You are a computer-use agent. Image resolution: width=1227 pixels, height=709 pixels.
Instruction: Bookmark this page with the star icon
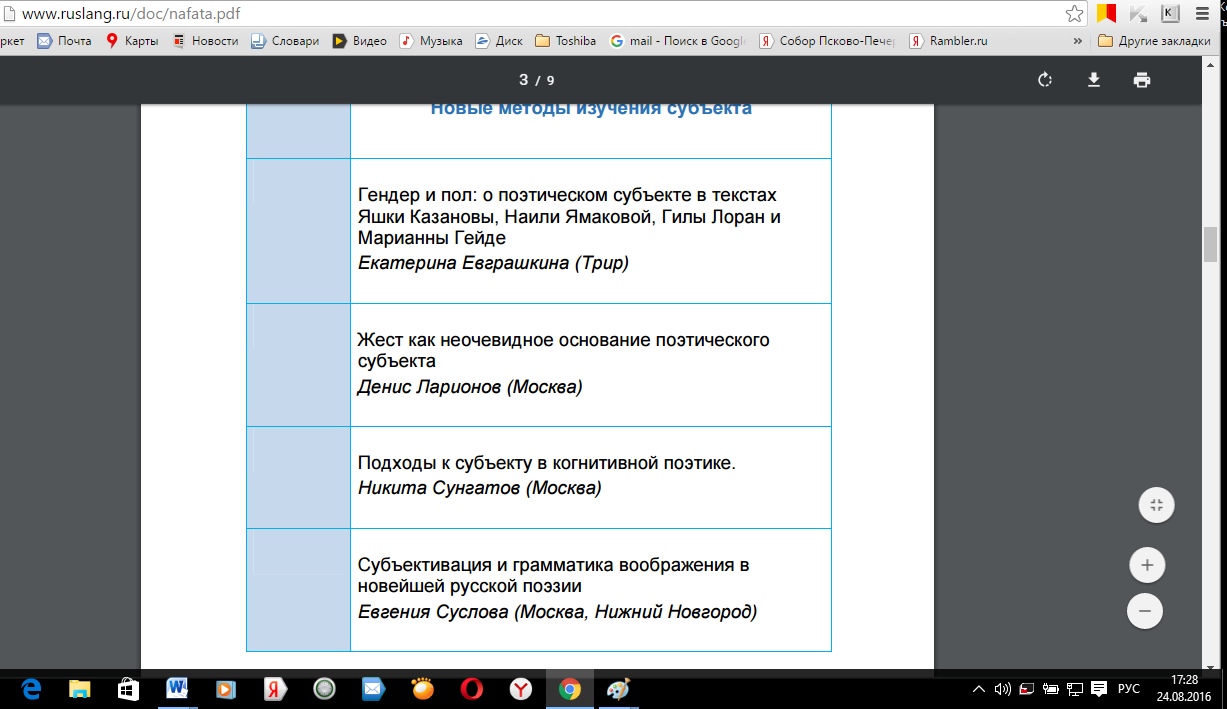coord(1075,14)
